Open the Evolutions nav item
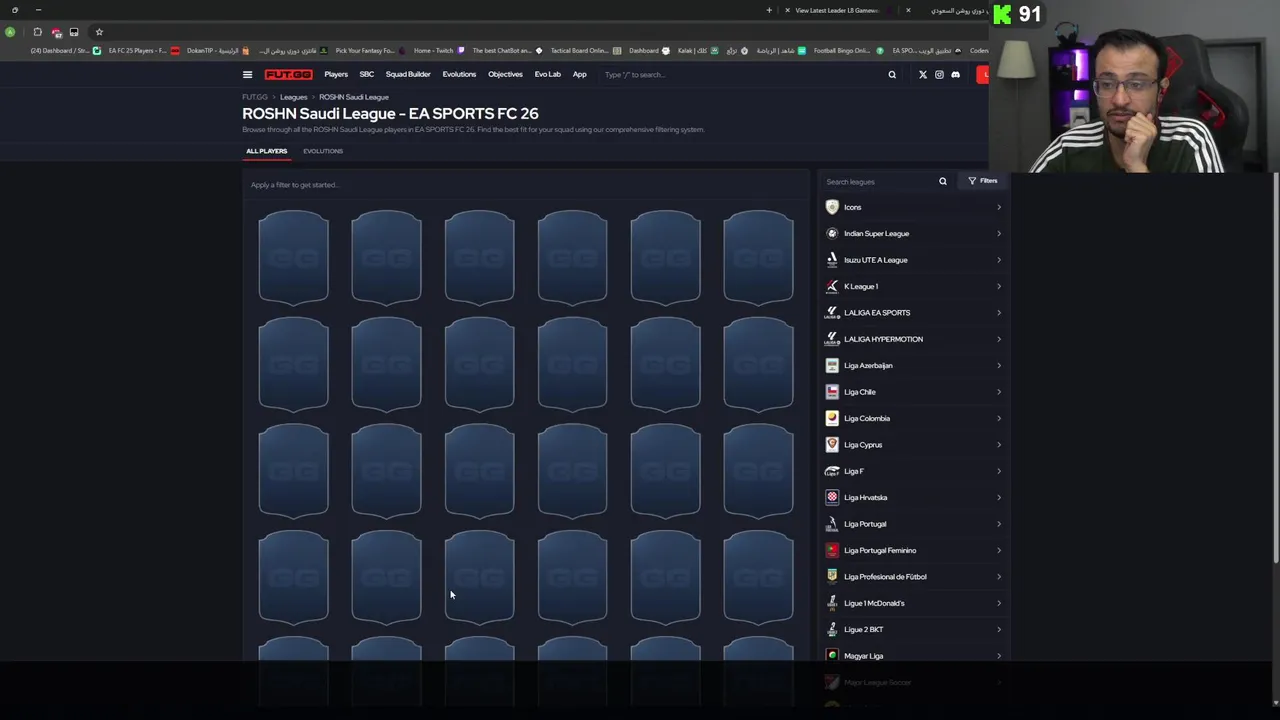 [459, 74]
